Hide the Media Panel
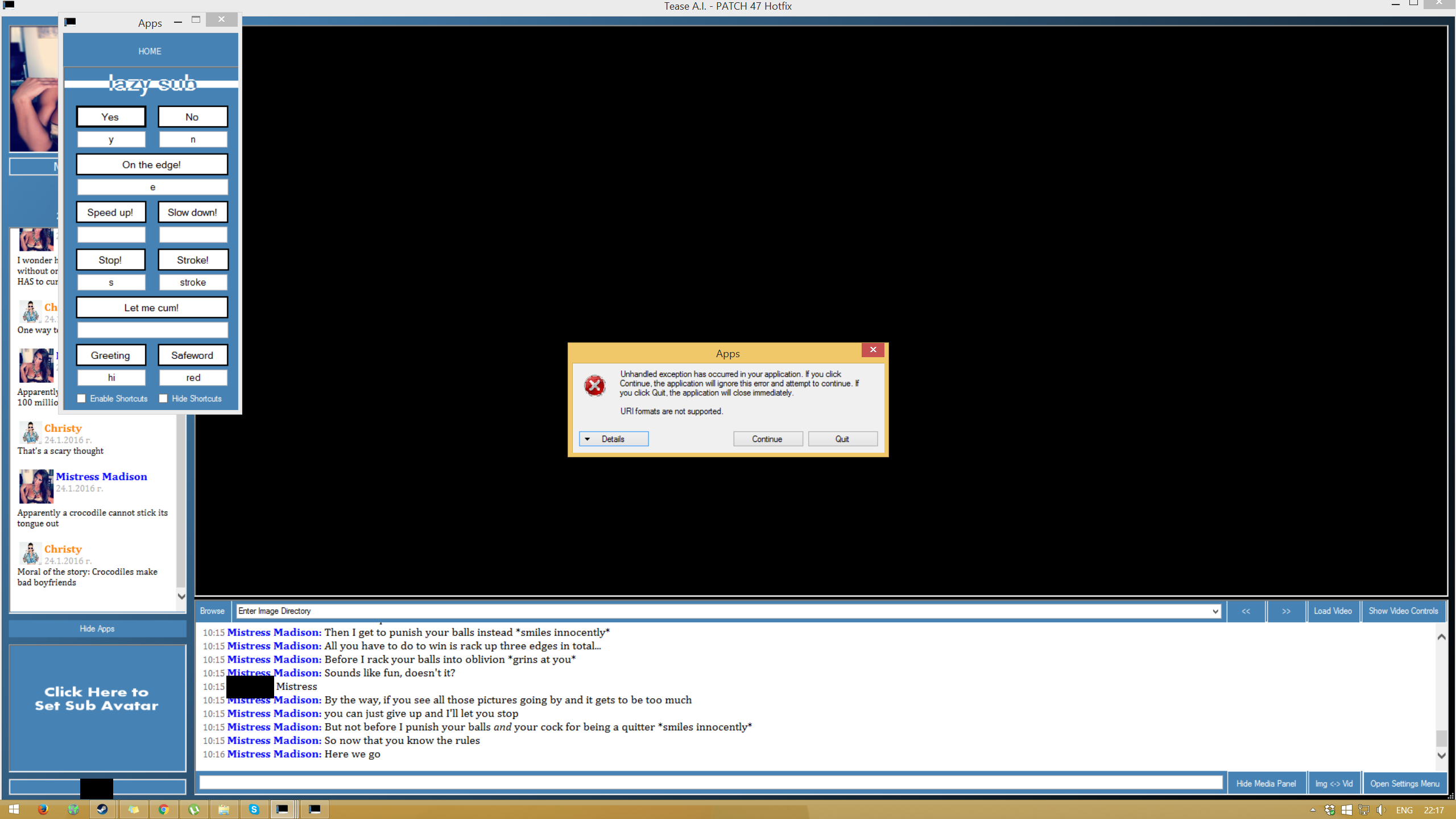The image size is (1456, 819). 1266,783
